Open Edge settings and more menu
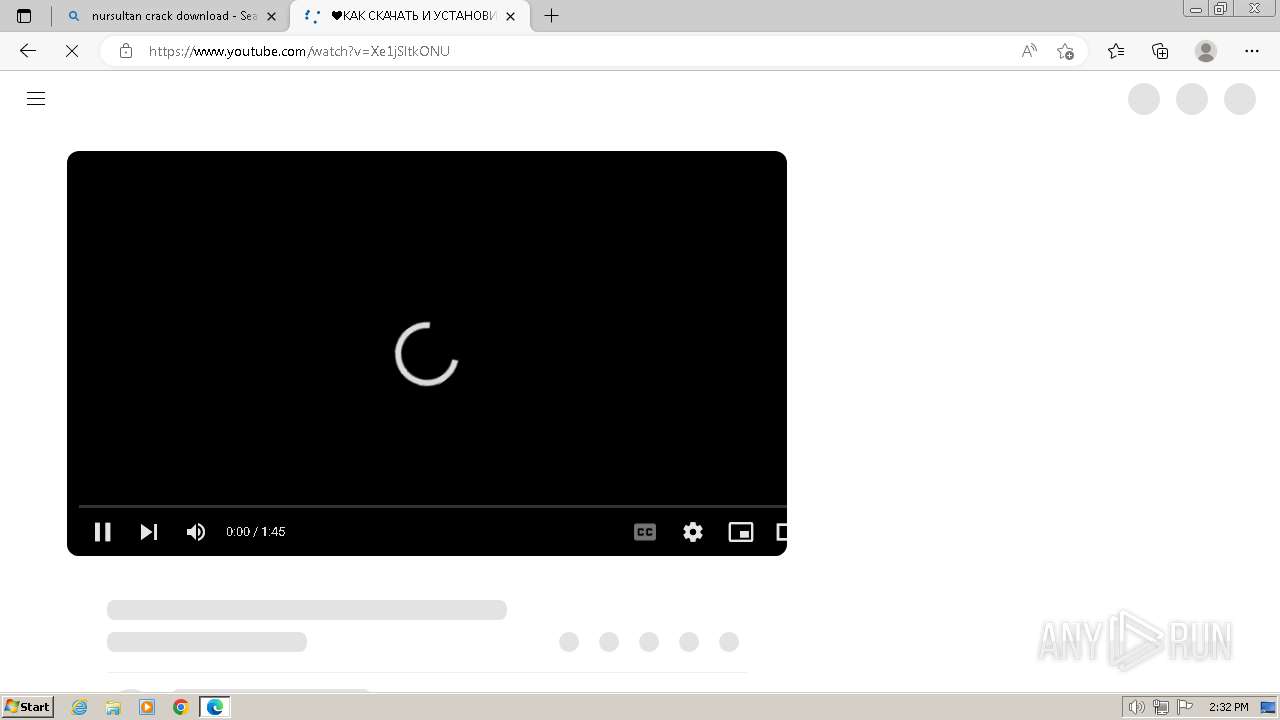Image resolution: width=1280 pixels, height=720 pixels. (x=1252, y=51)
